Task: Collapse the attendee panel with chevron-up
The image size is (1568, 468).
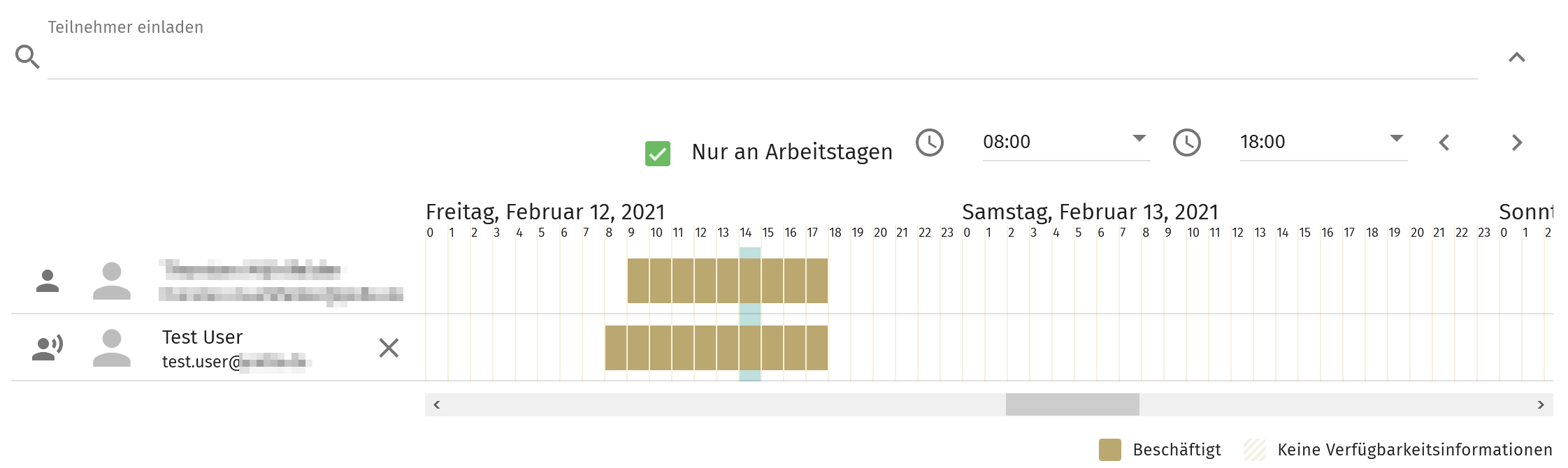Action: pyautogui.click(x=1516, y=58)
